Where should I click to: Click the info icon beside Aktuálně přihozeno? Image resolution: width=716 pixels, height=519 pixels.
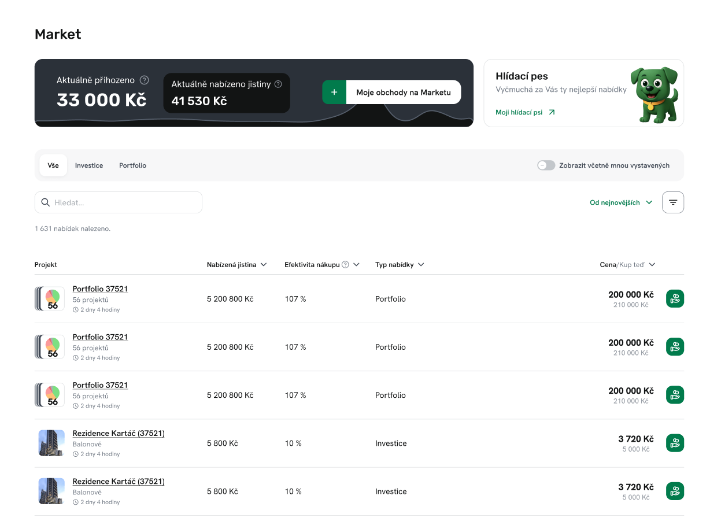point(145,80)
